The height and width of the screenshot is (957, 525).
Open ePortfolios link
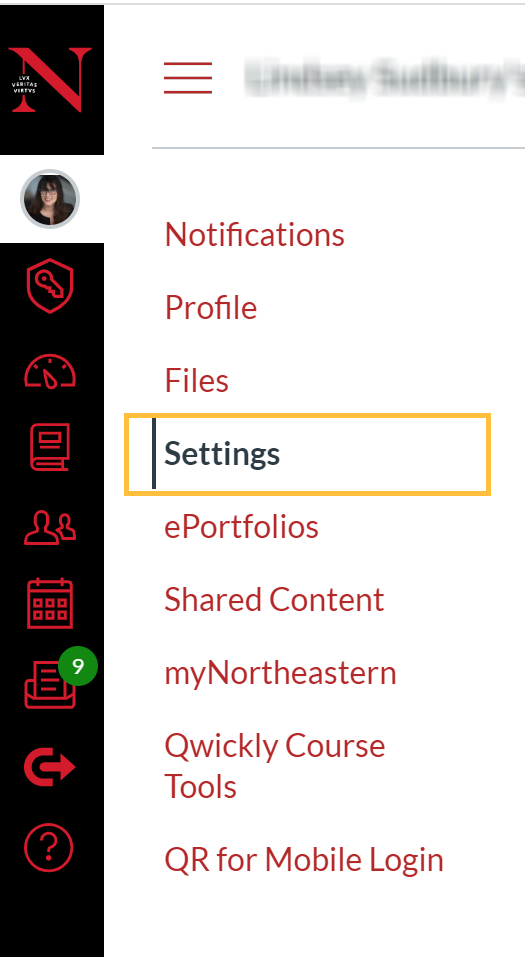242,527
